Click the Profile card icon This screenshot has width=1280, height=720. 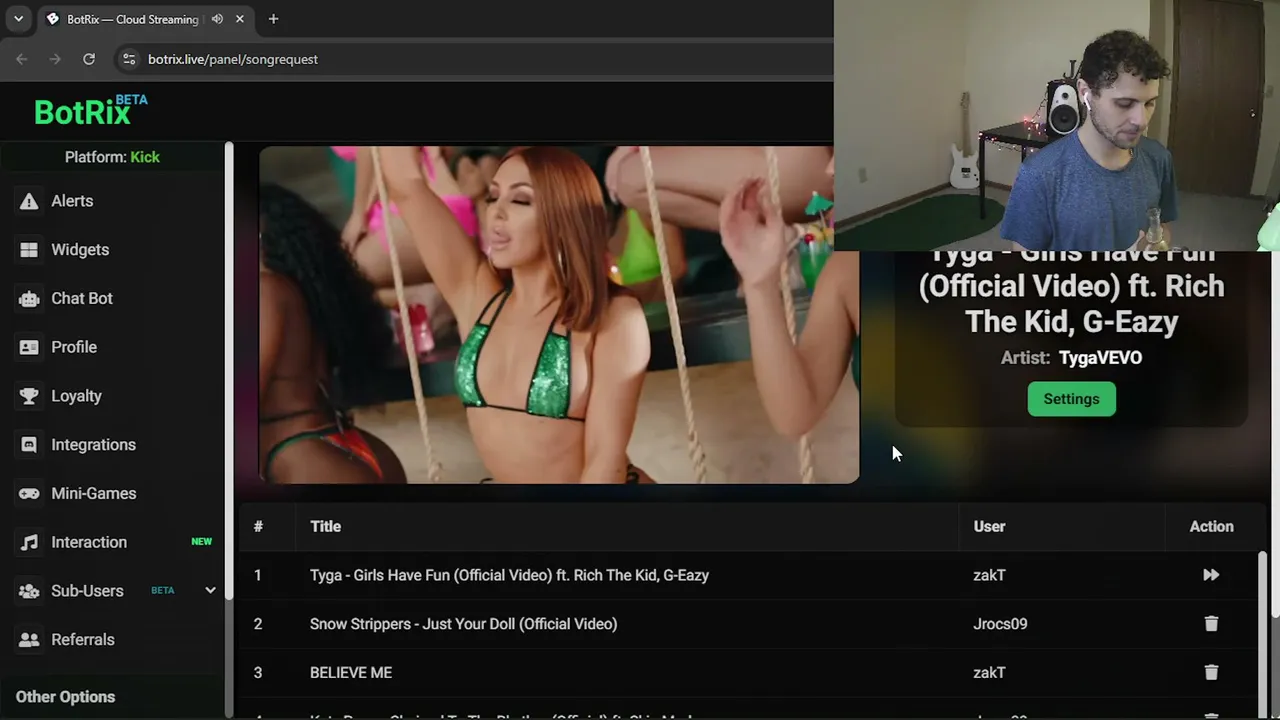[x=29, y=347]
